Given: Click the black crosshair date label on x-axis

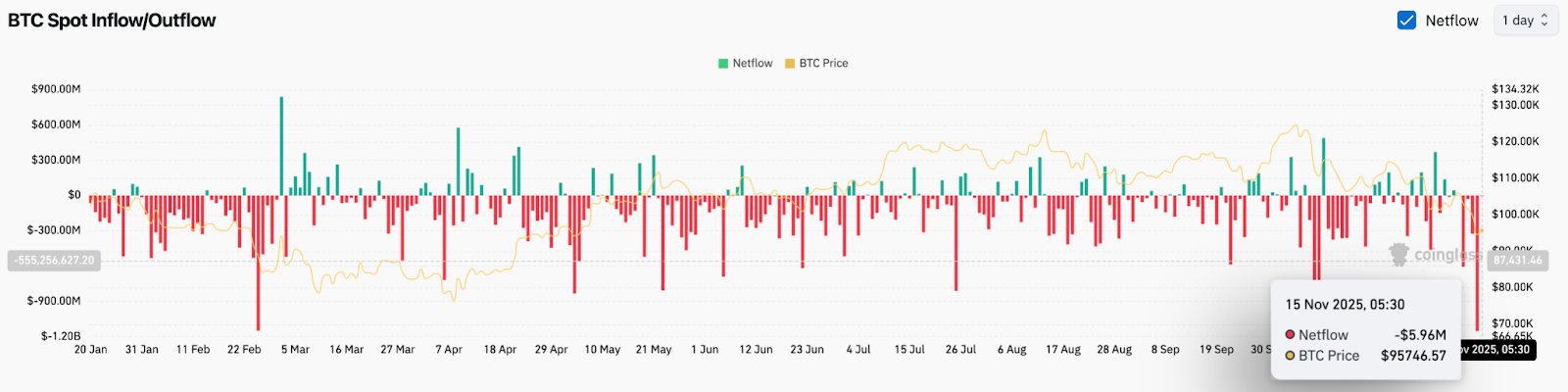Looking at the screenshot, I should click(x=1497, y=350).
